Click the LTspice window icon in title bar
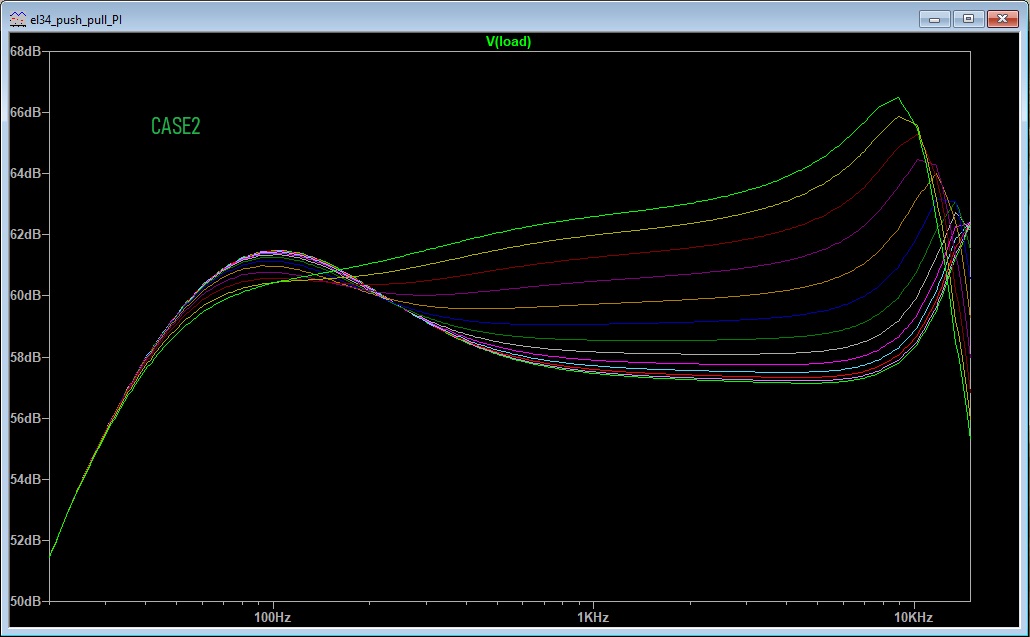The width and height of the screenshot is (1030, 637). pyautogui.click(x=18, y=19)
